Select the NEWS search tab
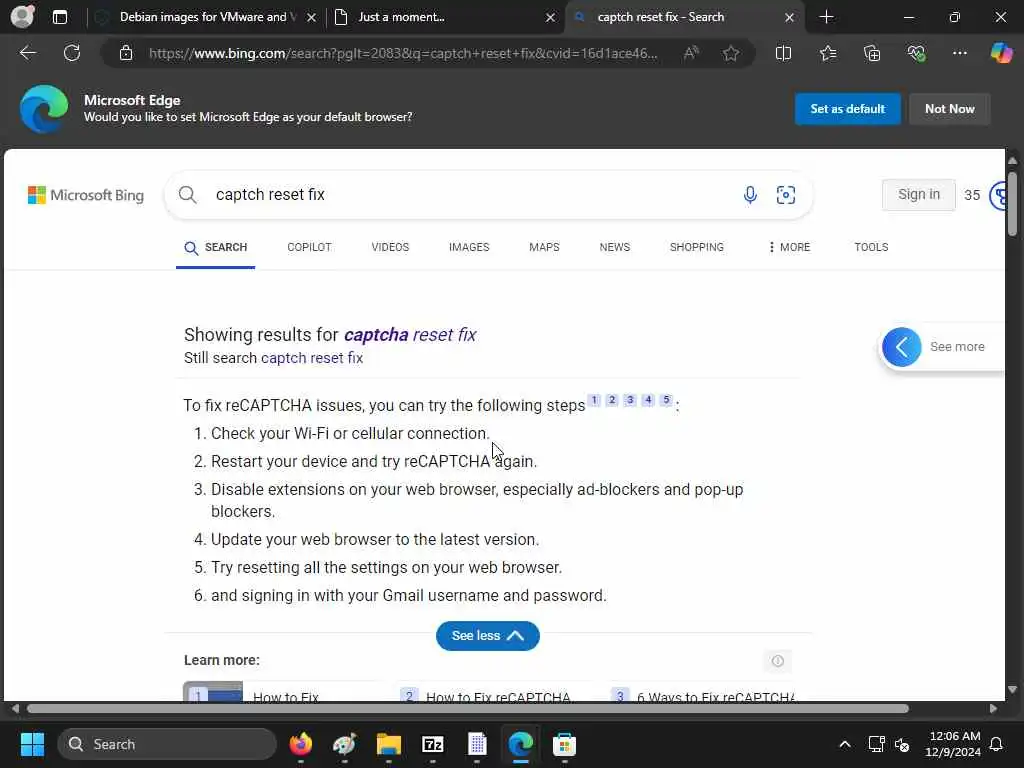This screenshot has width=1024, height=768. pyautogui.click(x=615, y=247)
